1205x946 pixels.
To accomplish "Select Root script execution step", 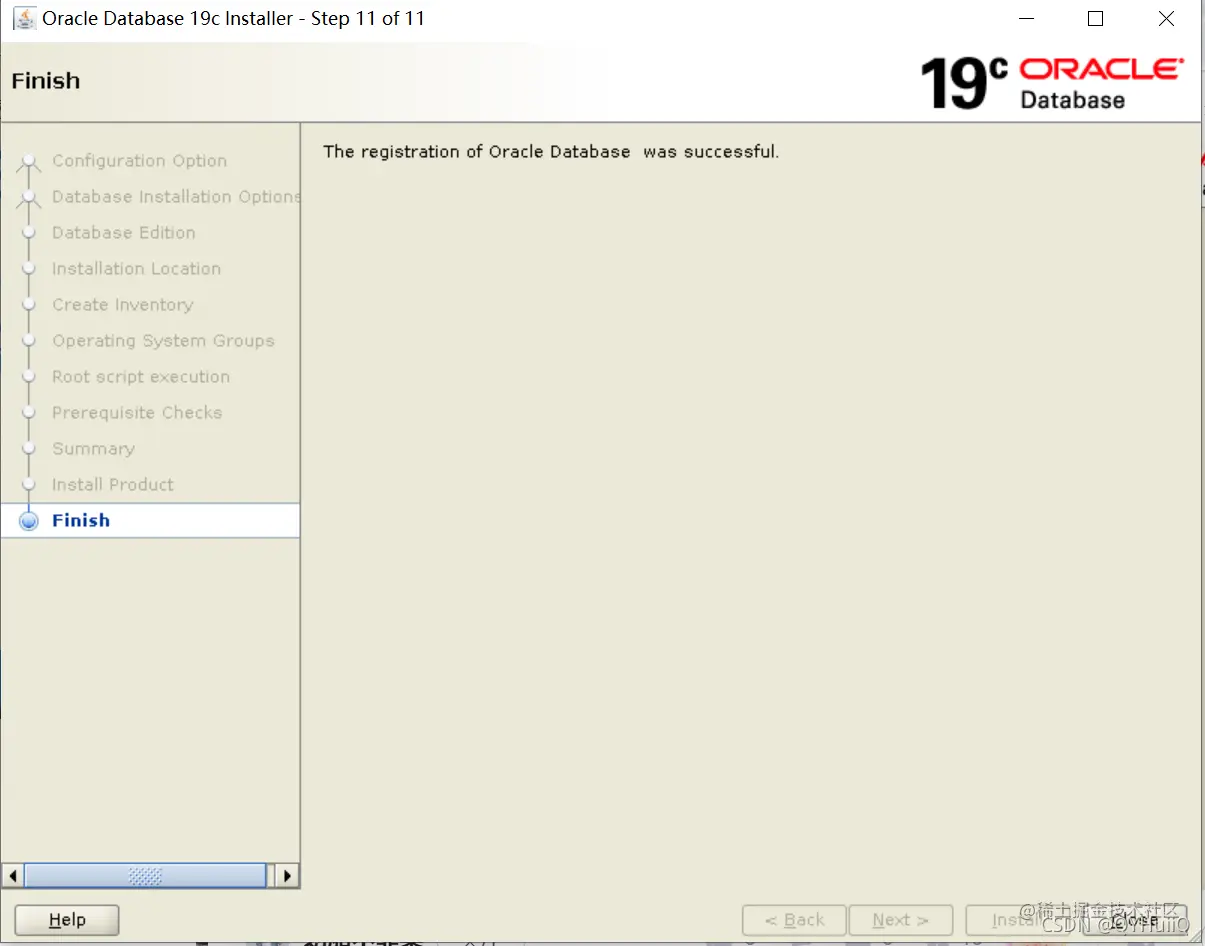I will pos(141,377).
